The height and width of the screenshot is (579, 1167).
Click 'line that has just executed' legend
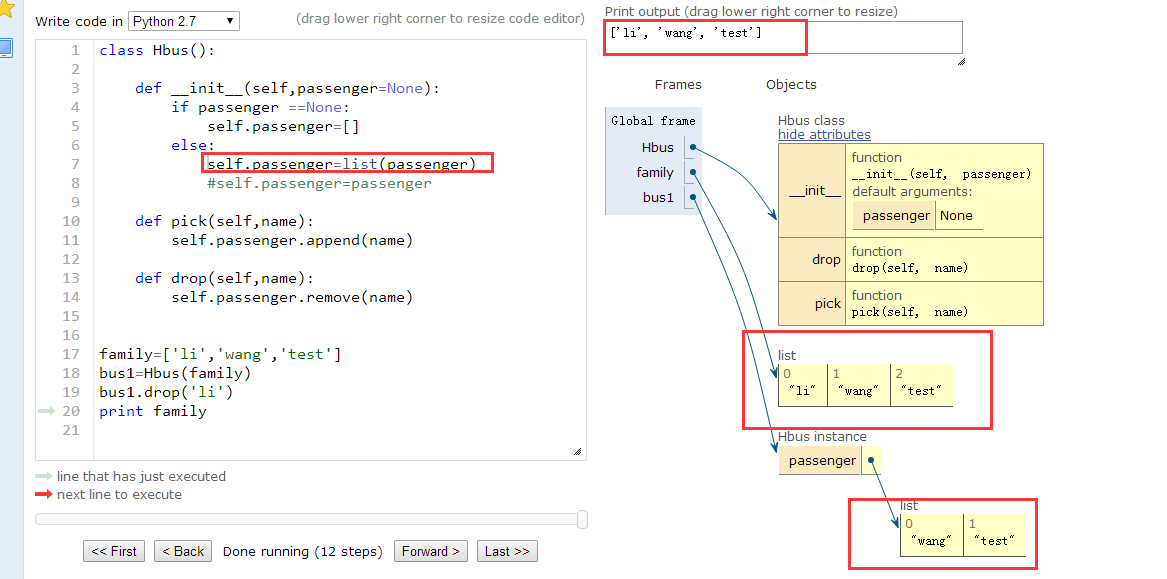pyautogui.click(x=141, y=476)
